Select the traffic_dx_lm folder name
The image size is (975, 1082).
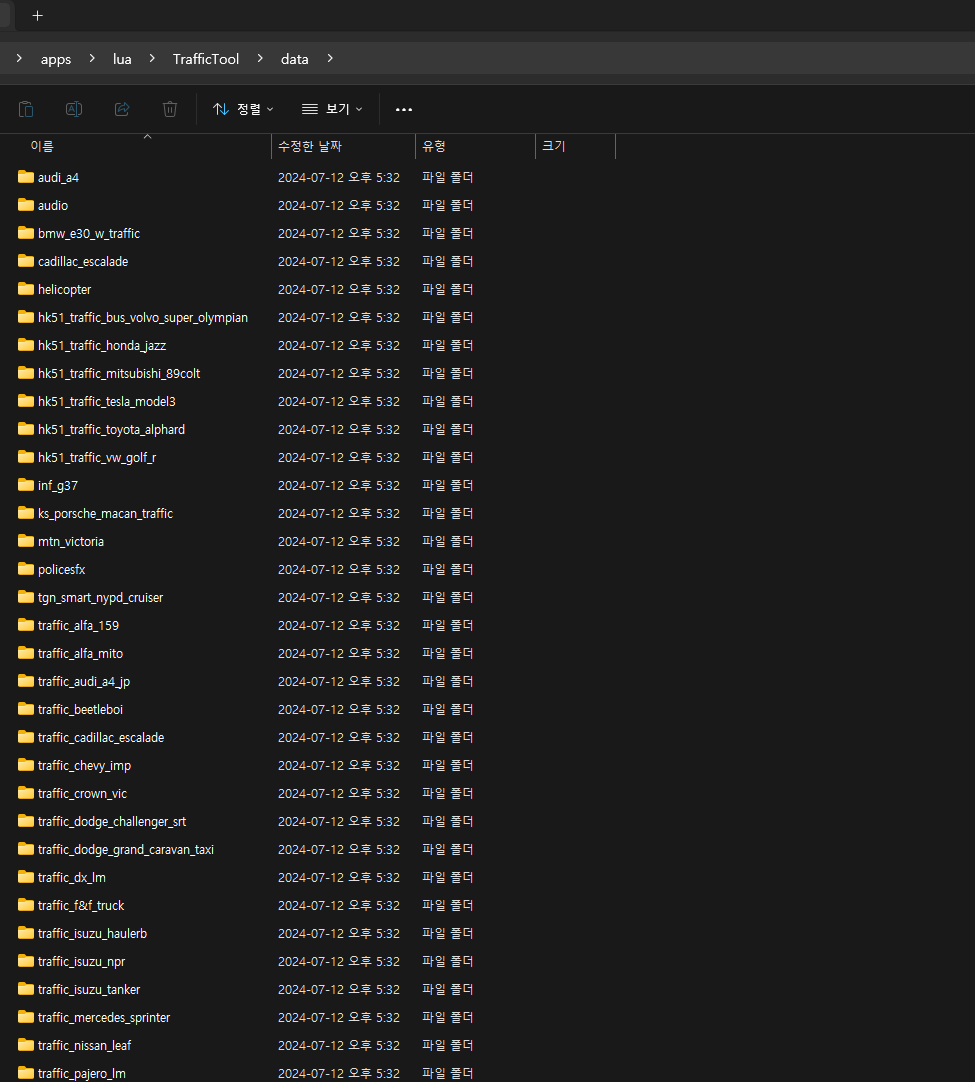tap(72, 878)
